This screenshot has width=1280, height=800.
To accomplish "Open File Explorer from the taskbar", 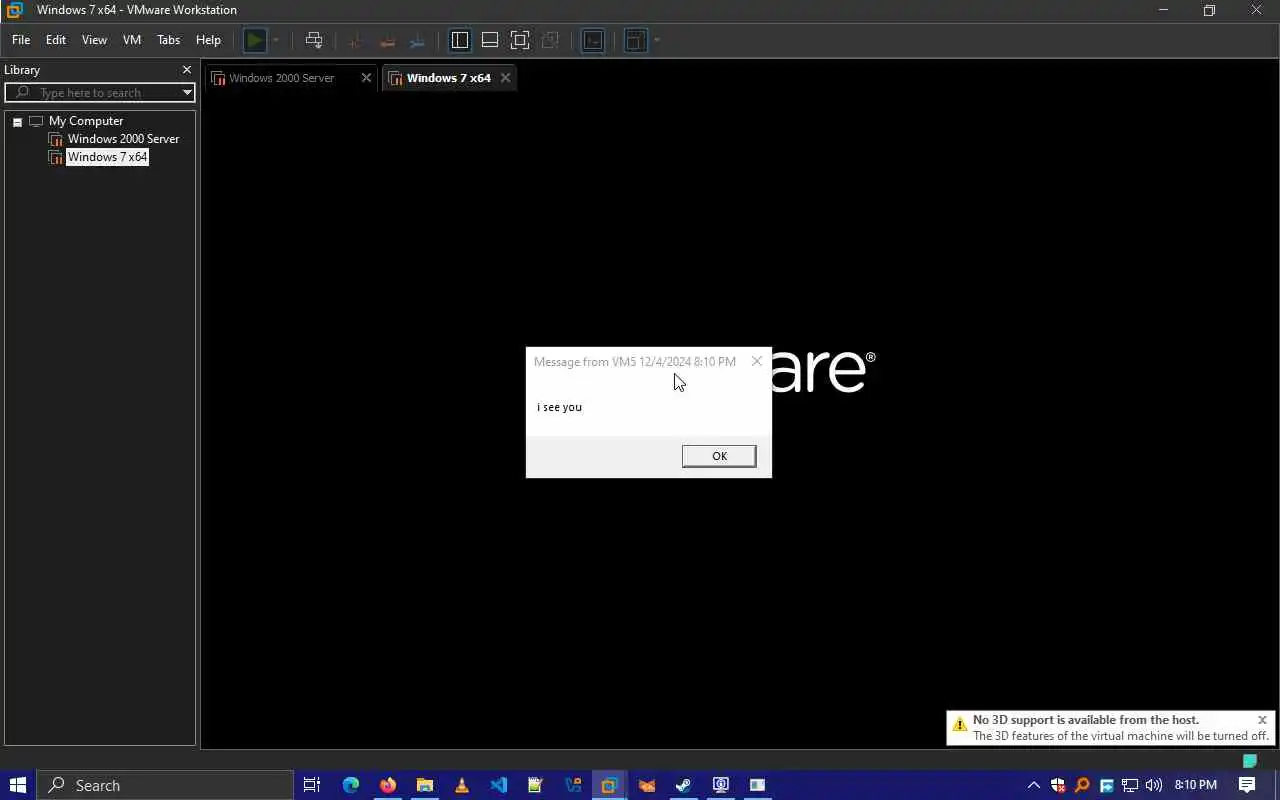I will [425, 785].
